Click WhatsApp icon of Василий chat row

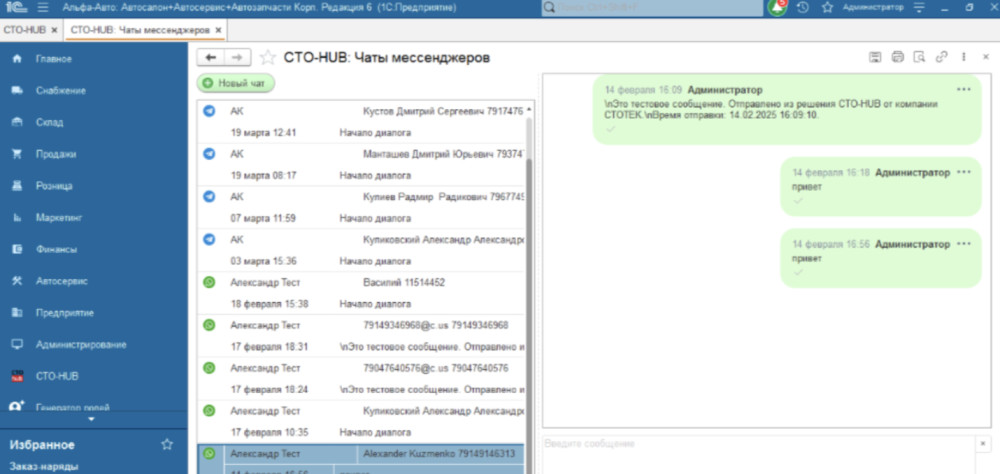(209, 282)
